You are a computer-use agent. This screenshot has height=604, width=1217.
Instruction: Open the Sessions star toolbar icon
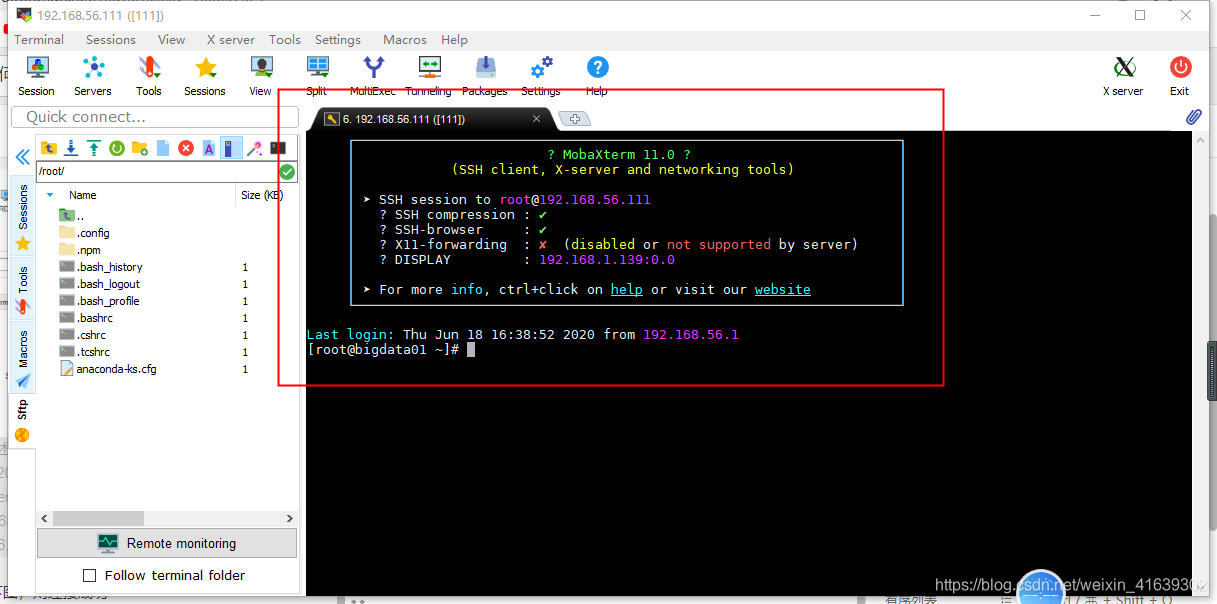tap(205, 76)
